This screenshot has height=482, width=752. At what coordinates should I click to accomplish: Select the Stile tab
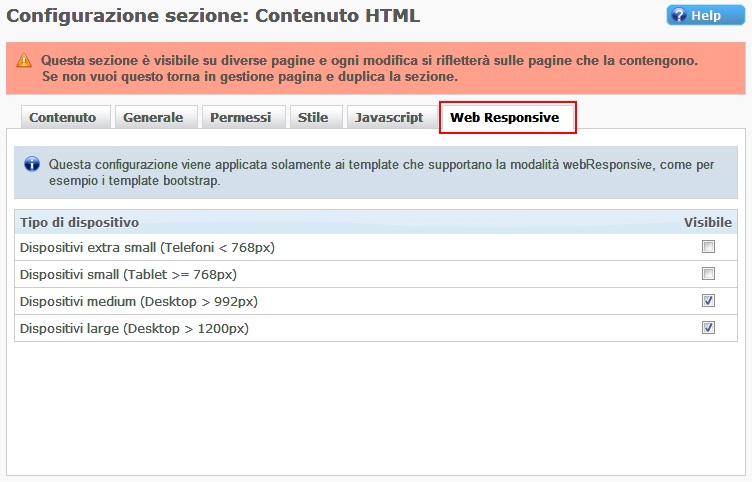(x=313, y=117)
